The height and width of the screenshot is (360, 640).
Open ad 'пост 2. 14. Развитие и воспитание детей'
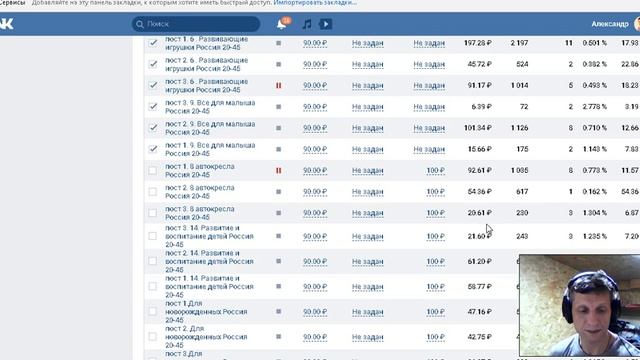pyautogui.click(x=209, y=261)
